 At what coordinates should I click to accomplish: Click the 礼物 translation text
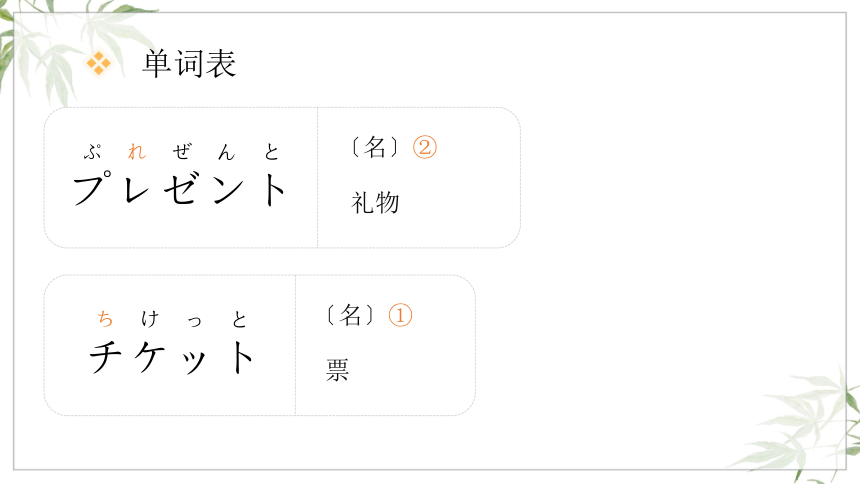tap(375, 203)
